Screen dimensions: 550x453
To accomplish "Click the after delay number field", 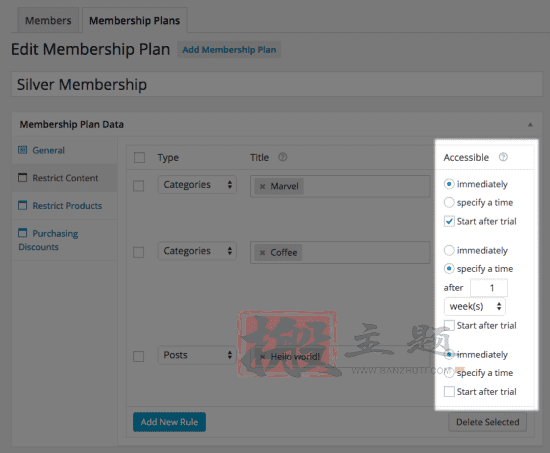I will (489, 288).
